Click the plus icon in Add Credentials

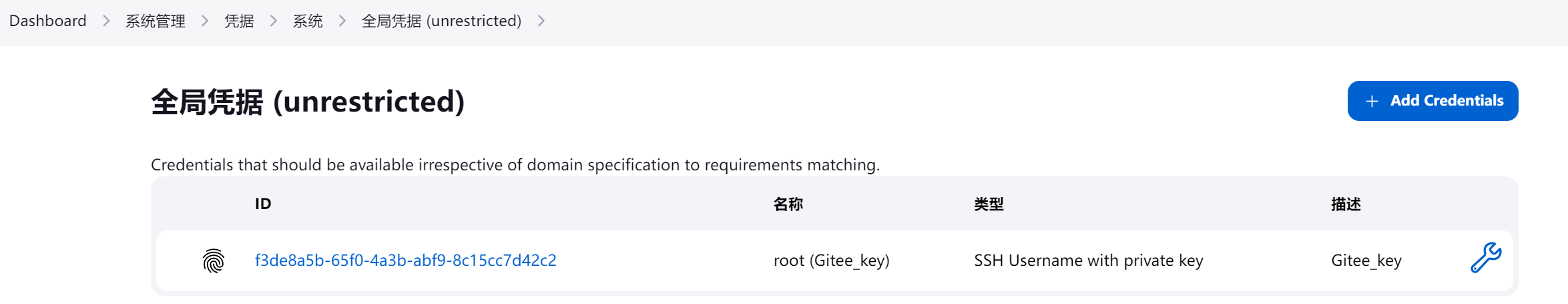1372,101
